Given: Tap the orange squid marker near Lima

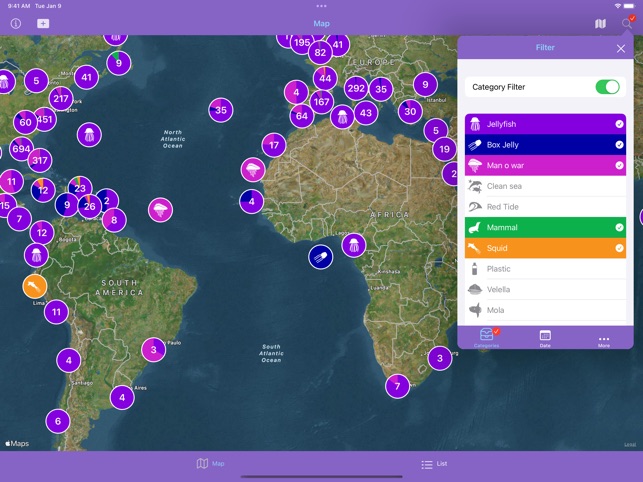Looking at the screenshot, I should pyautogui.click(x=34, y=286).
